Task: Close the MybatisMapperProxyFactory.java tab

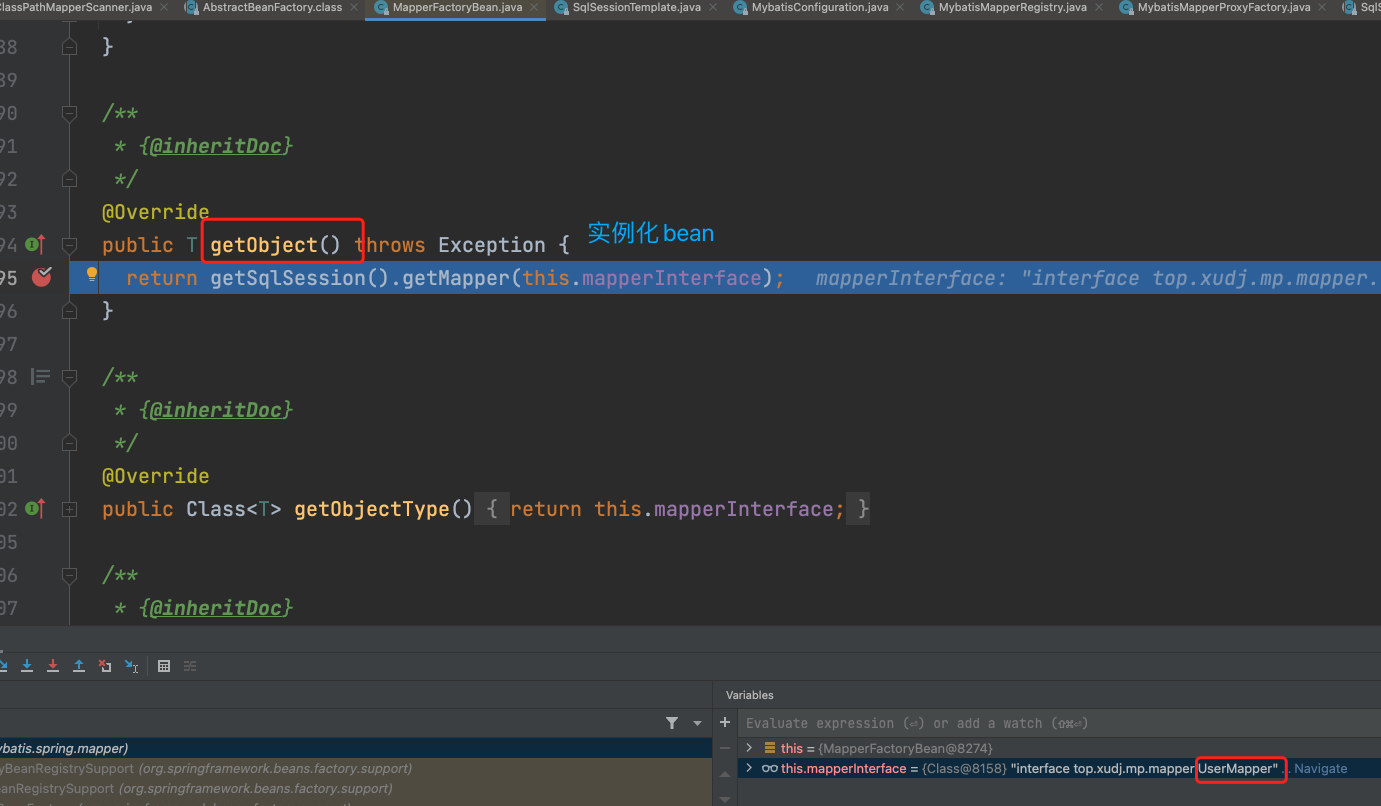Action: point(1322,8)
